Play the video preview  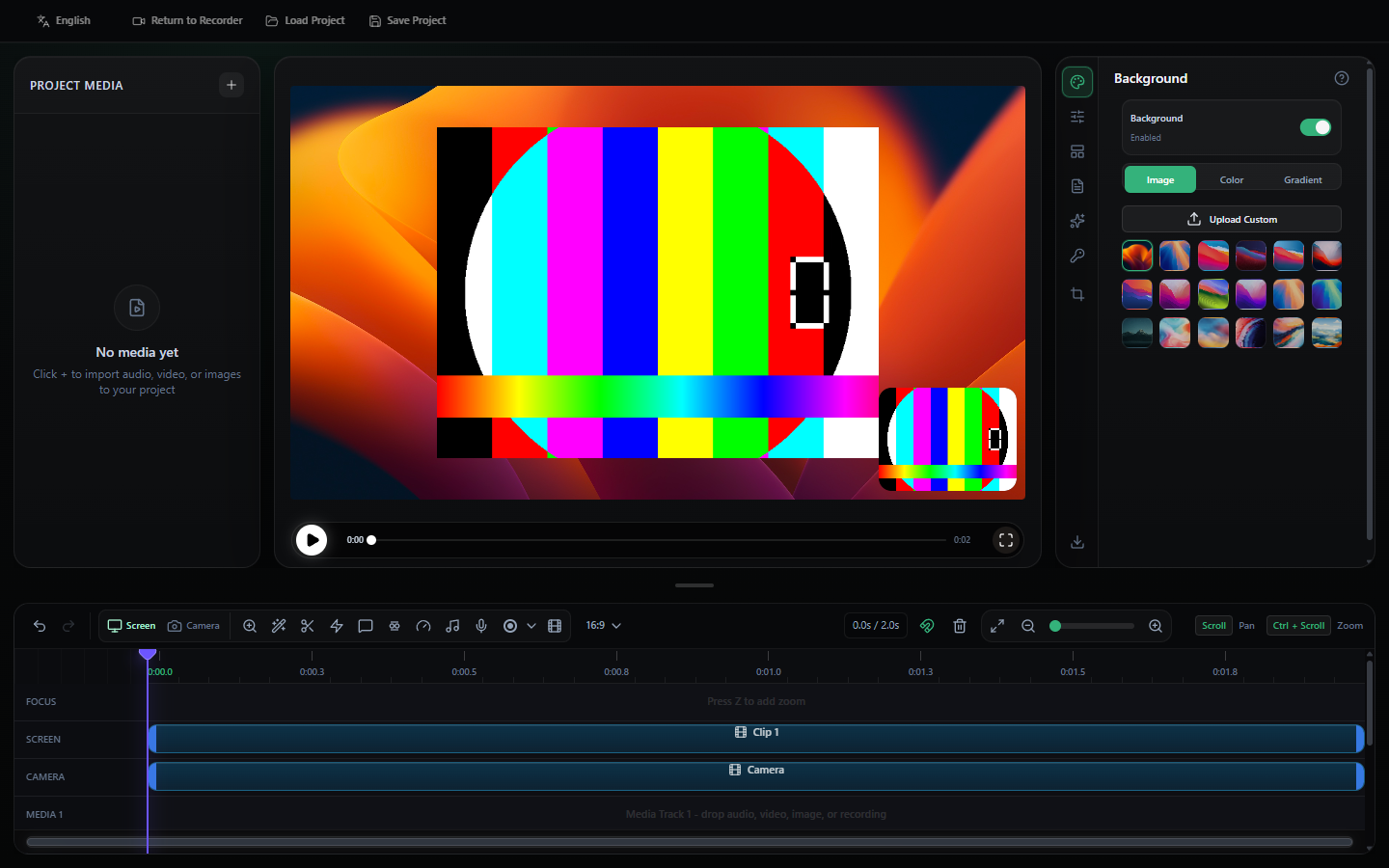pyautogui.click(x=312, y=540)
